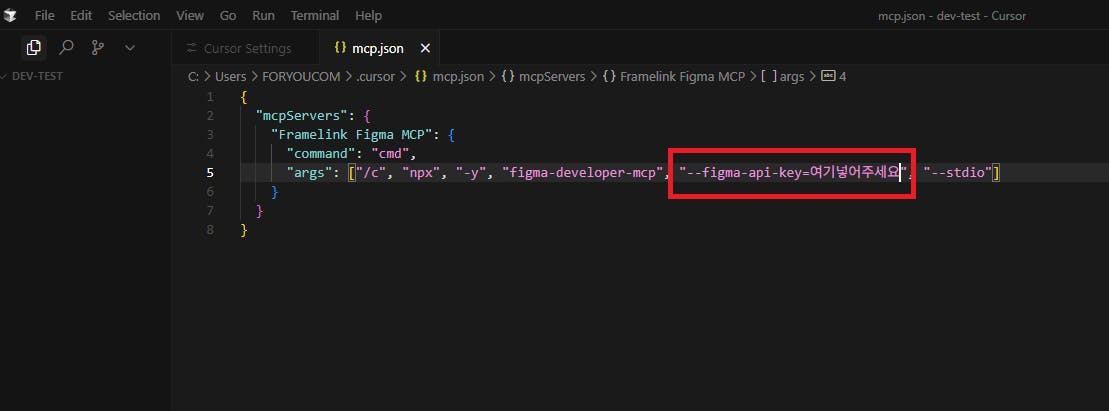Click the "cmd" value text
This screenshot has height=411, width=1109.
(390, 154)
